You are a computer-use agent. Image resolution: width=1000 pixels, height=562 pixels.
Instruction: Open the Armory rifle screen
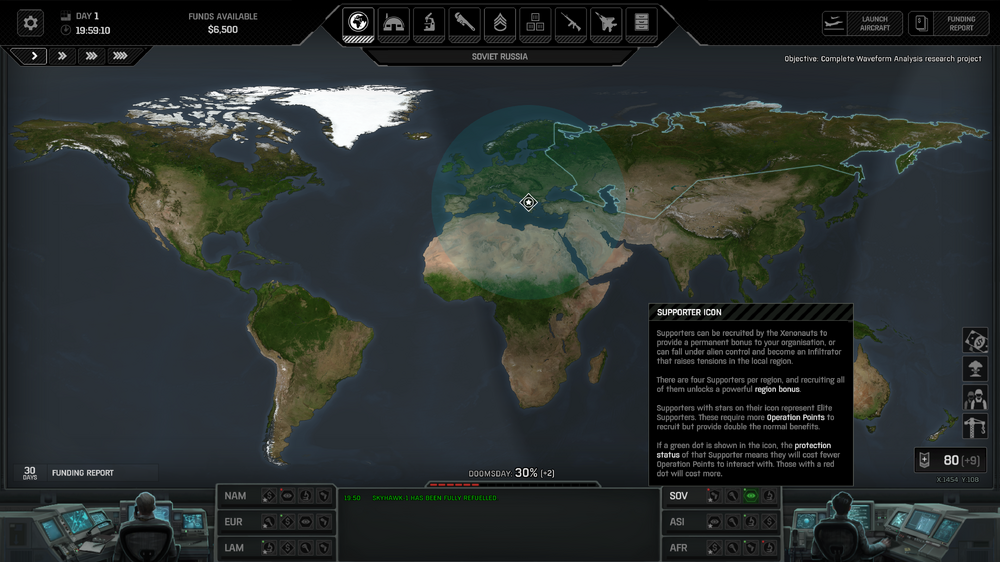[x=571, y=23]
